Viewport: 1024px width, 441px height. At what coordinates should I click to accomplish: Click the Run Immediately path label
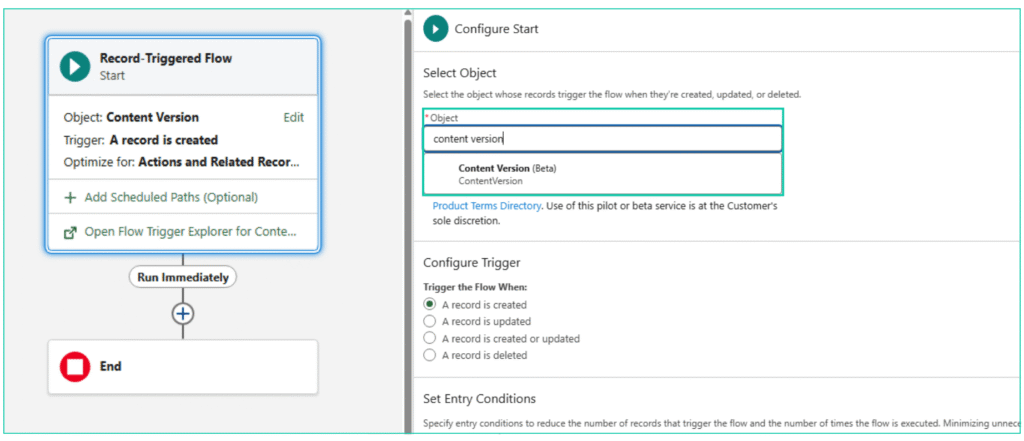click(182, 277)
